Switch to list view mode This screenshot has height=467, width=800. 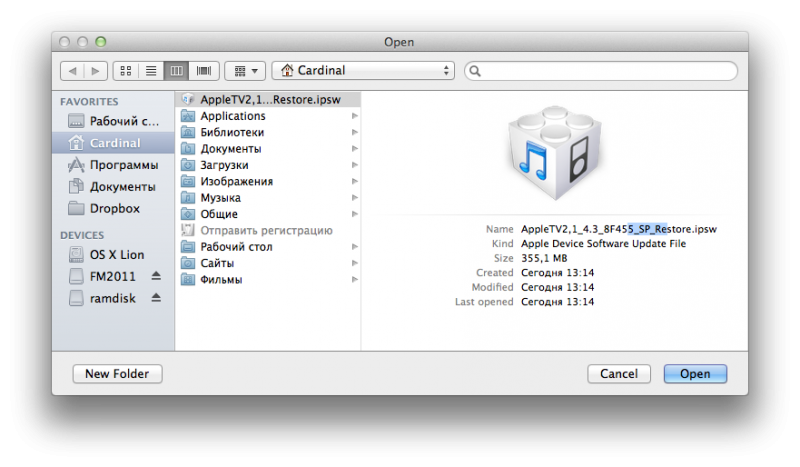click(152, 71)
